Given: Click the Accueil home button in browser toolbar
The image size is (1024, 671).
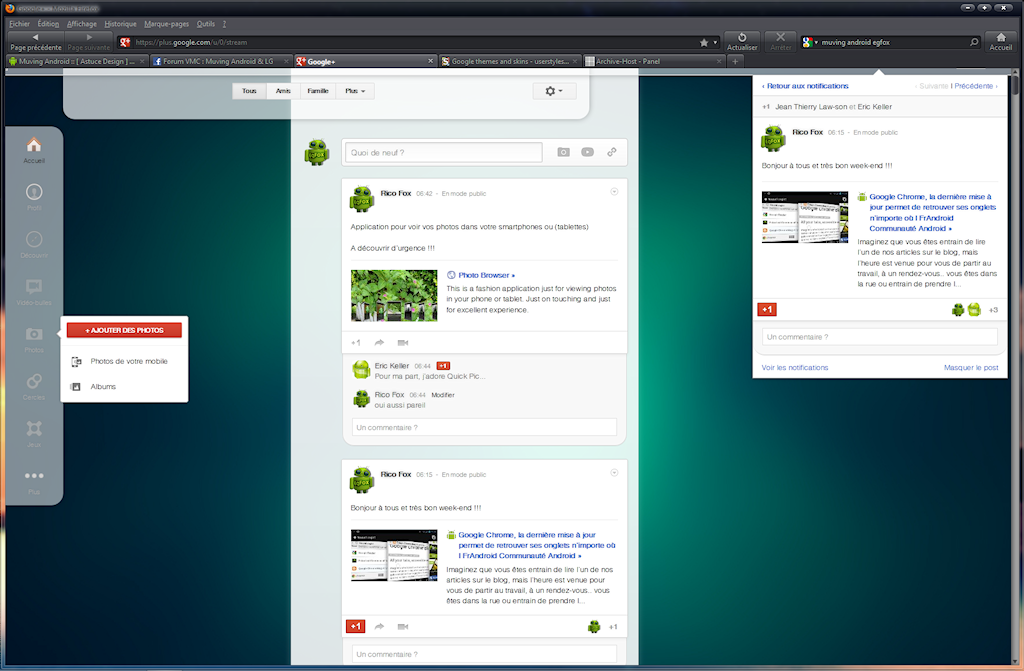Looking at the screenshot, I should [1000, 41].
